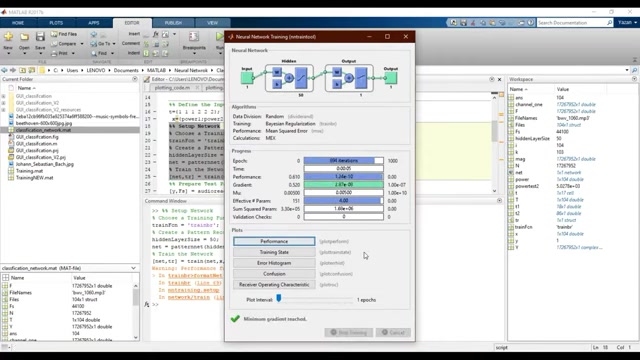The height and width of the screenshot is (360, 640).
Task: Click the Breakpoints icon
Action: click(194, 37)
